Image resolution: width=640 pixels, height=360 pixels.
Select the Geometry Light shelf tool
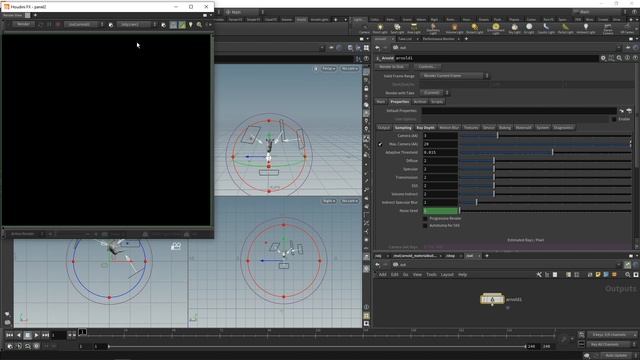pos(433,29)
